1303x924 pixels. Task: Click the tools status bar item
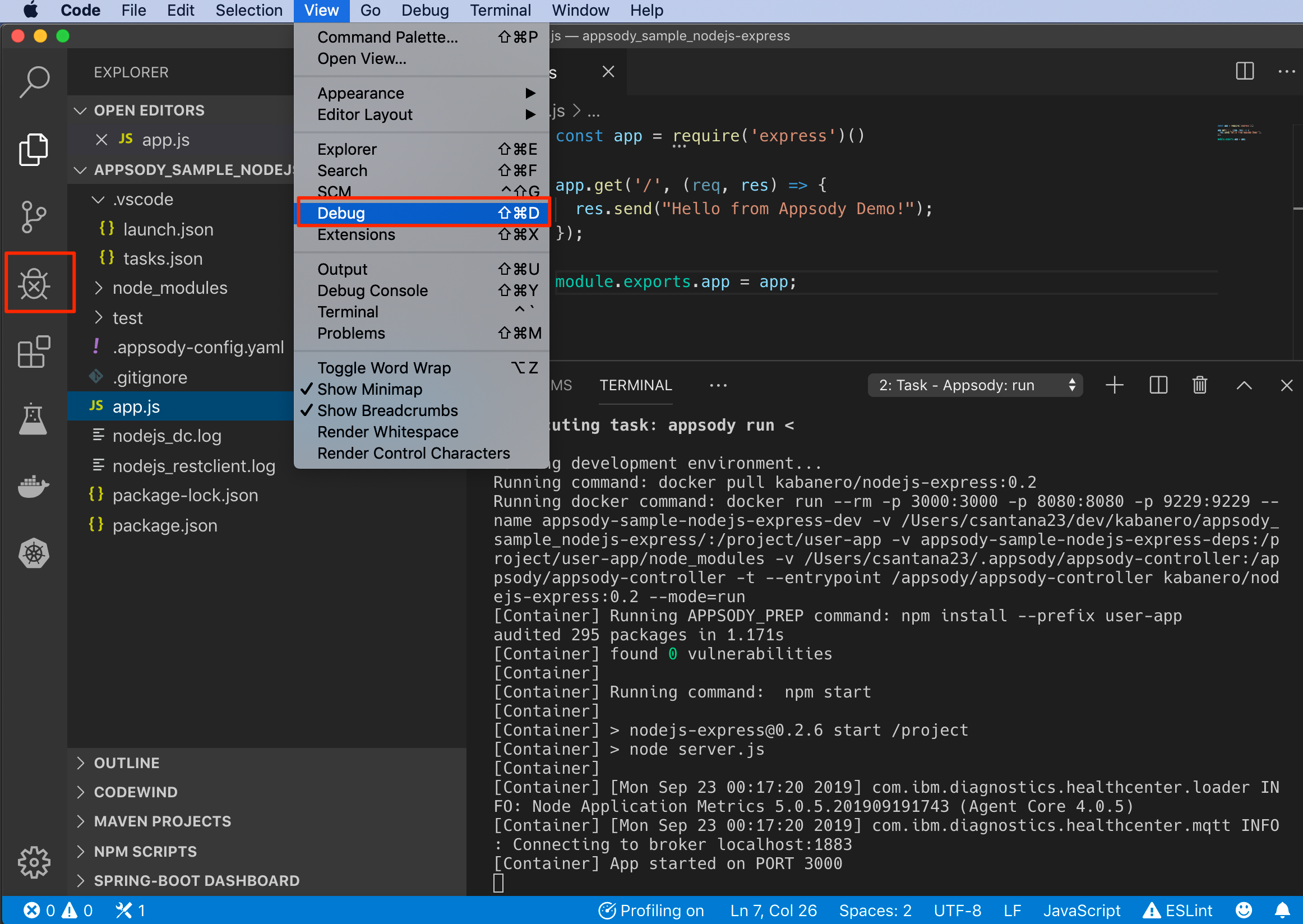(x=130, y=911)
